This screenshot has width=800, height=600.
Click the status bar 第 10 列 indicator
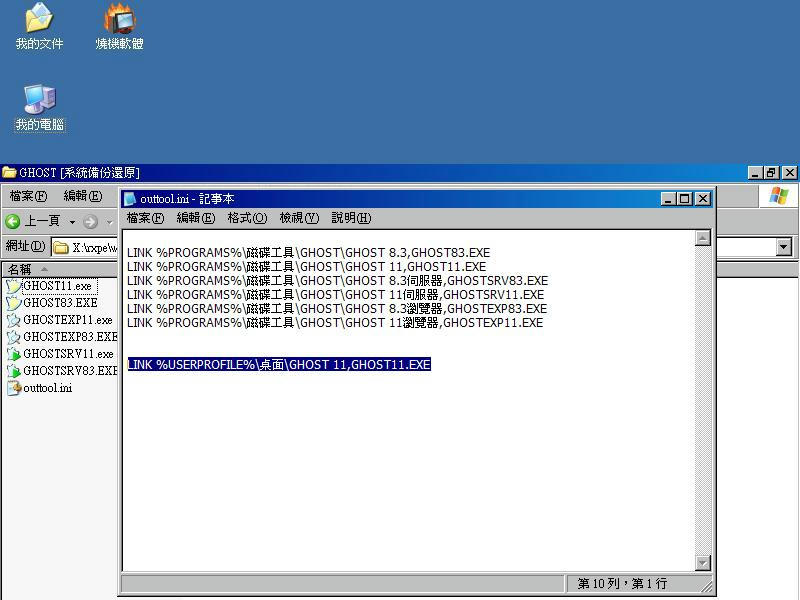point(622,583)
